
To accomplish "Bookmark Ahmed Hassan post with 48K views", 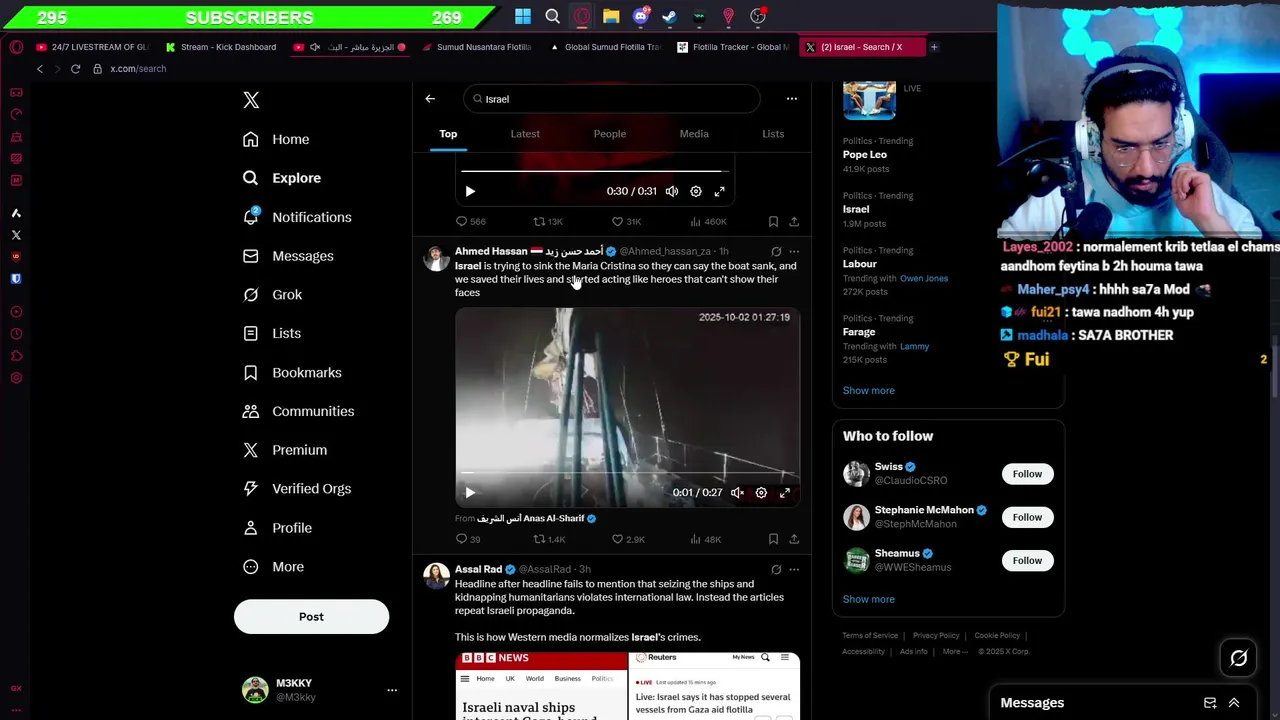I will coord(773,540).
